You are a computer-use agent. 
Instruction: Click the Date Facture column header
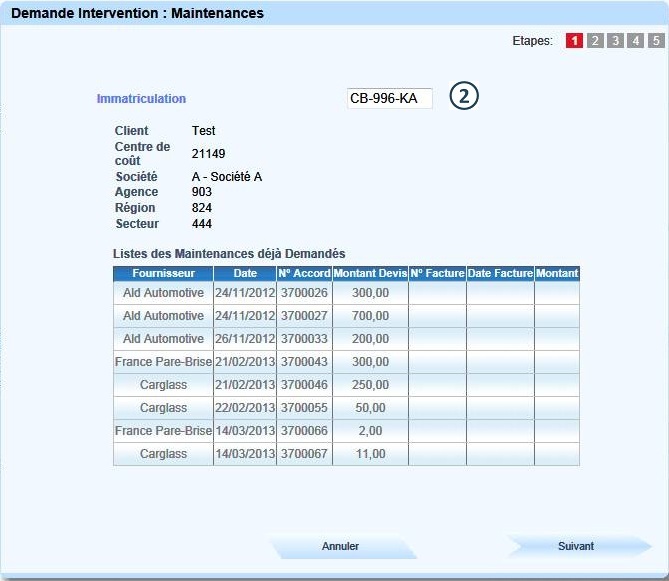coord(500,273)
